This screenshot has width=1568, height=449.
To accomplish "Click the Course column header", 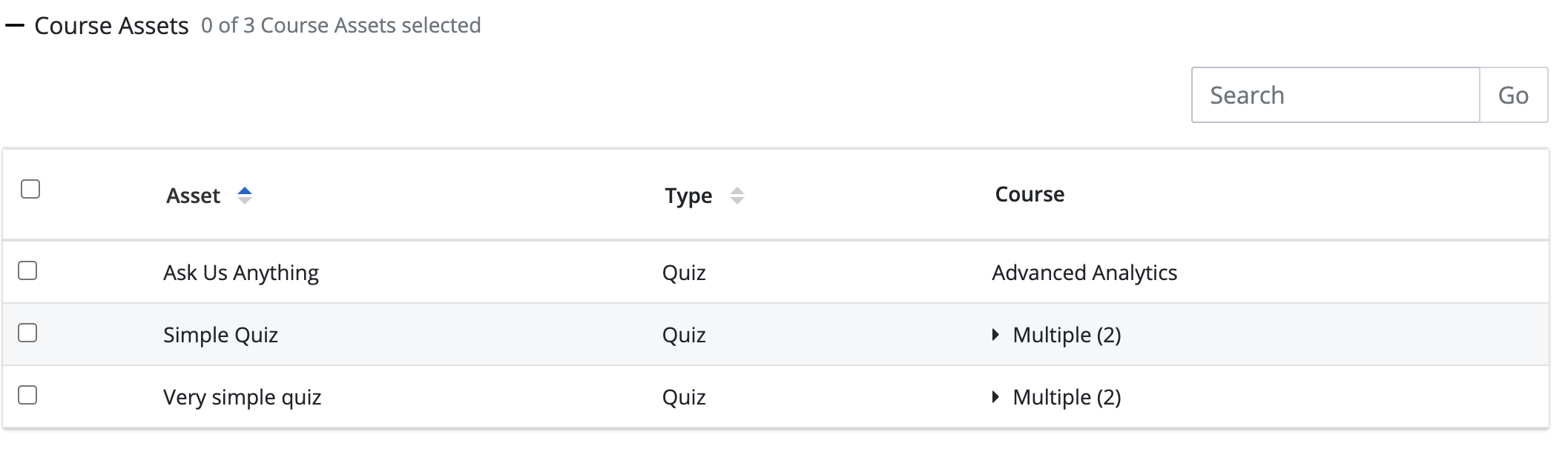I will pyautogui.click(x=1029, y=194).
